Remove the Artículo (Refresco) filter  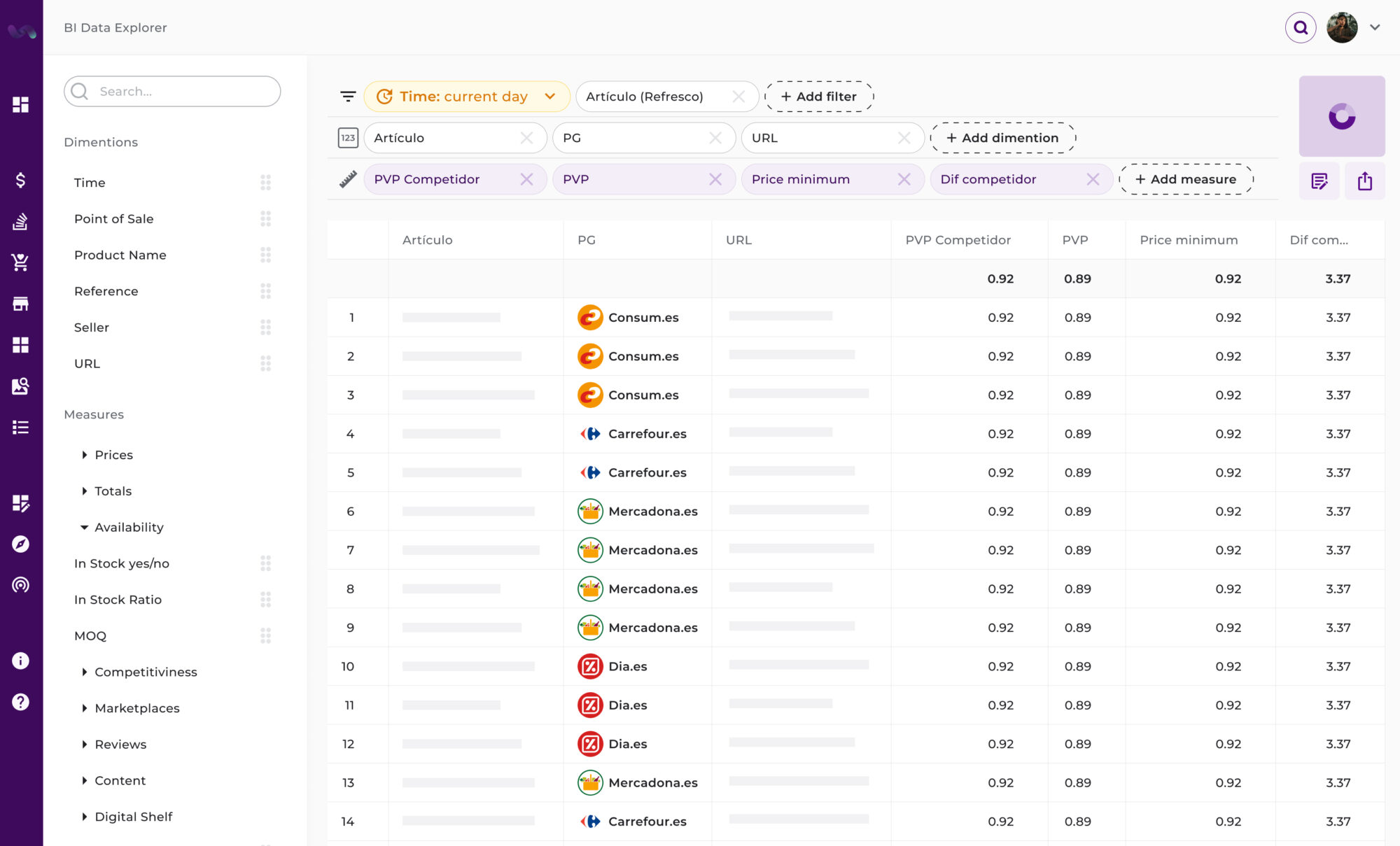coord(739,97)
